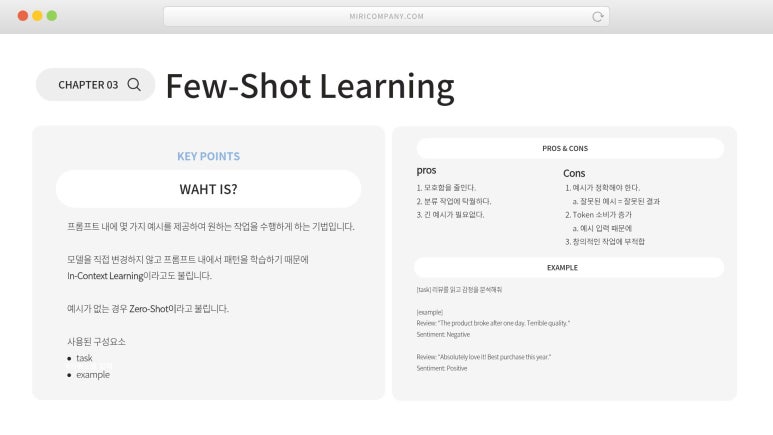Select the CHAPTER 03 pill label
Screen dimensions: 773x435
pyautogui.click(x=88, y=85)
